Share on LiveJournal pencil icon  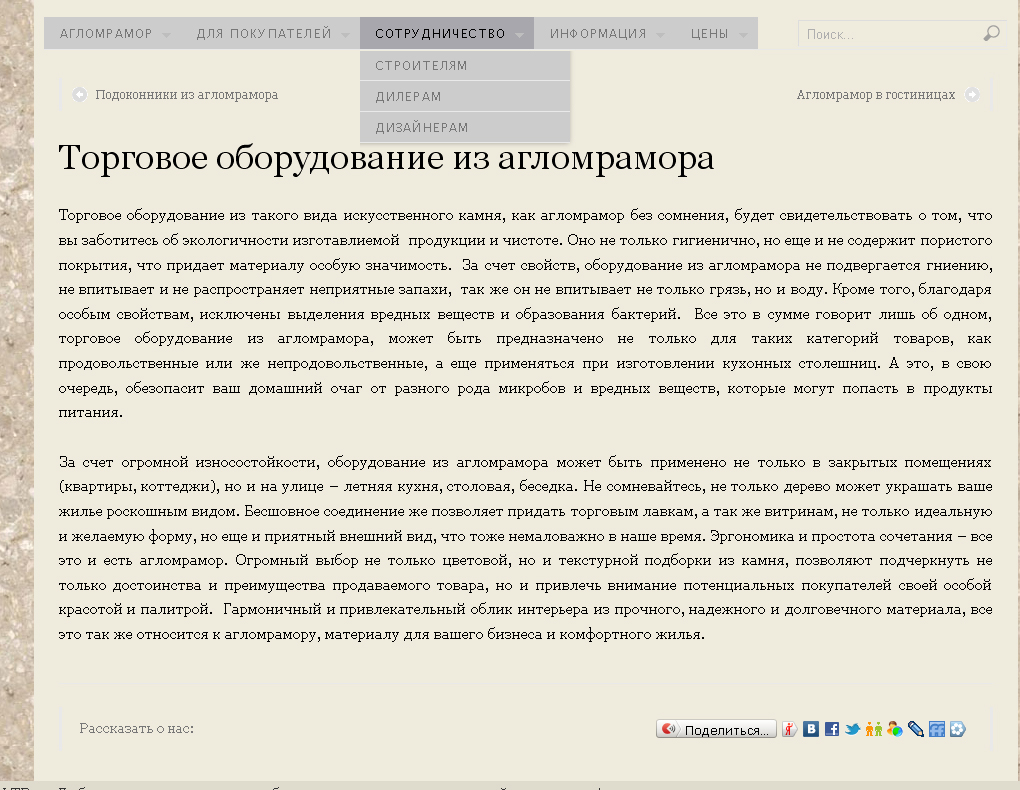coord(915,729)
